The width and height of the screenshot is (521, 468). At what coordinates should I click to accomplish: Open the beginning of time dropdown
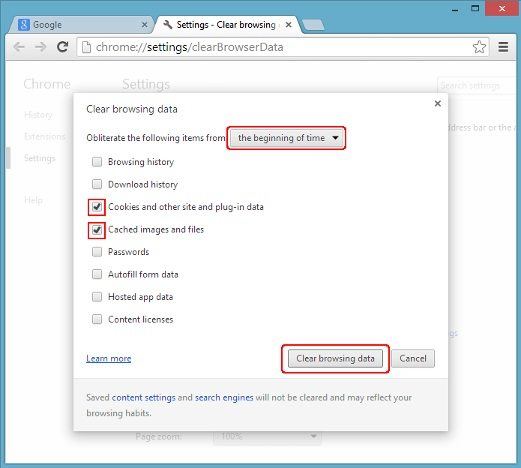tap(286, 138)
